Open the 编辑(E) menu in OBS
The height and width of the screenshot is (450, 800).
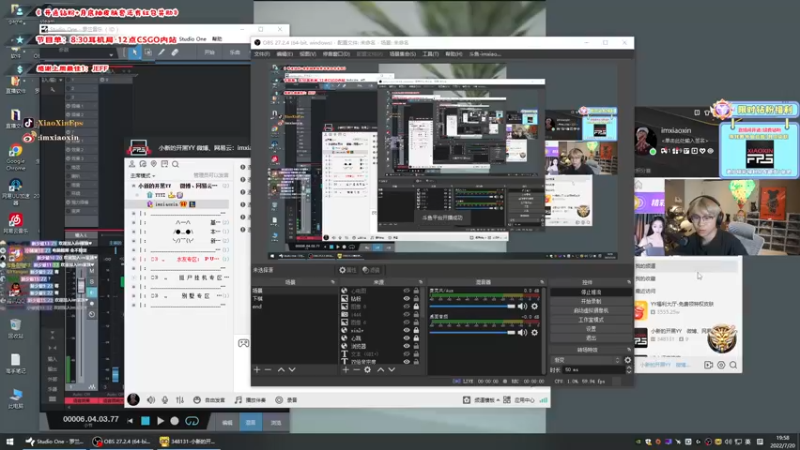[285, 54]
